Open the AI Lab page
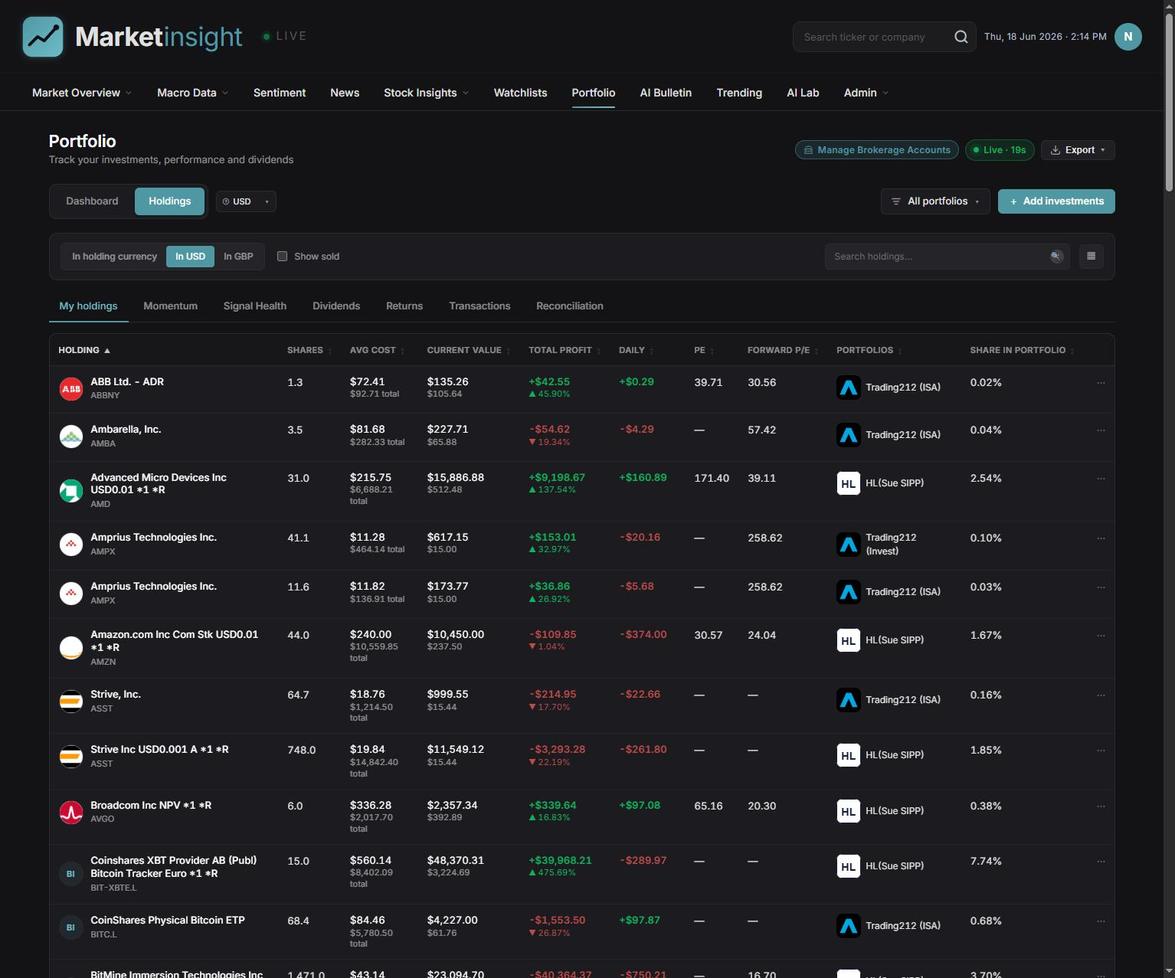1175x978 pixels. coord(803,93)
